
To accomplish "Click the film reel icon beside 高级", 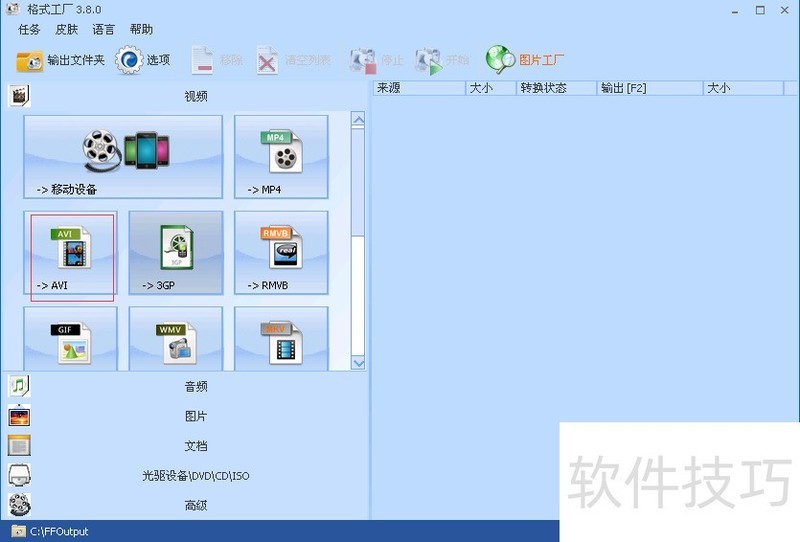I will pyautogui.click(x=19, y=505).
